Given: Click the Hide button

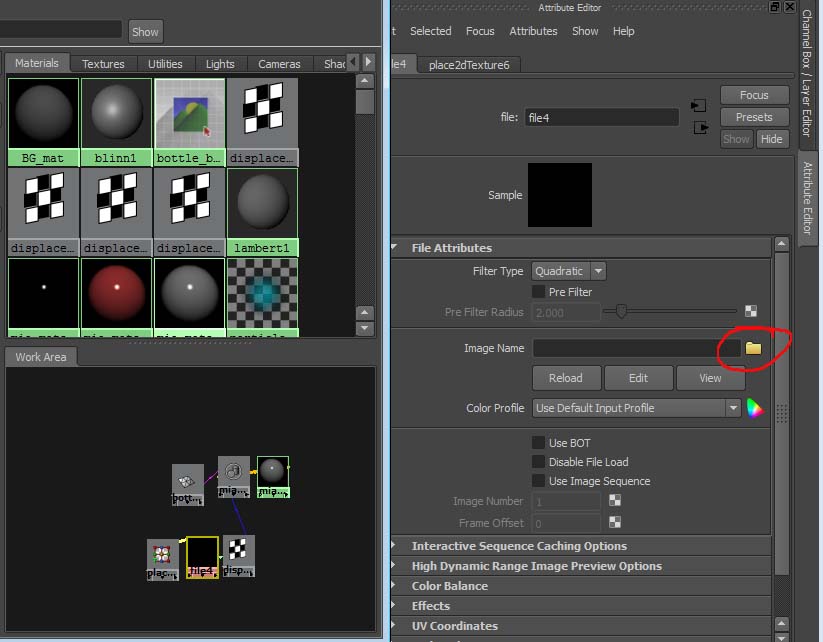Looking at the screenshot, I should click(772, 139).
